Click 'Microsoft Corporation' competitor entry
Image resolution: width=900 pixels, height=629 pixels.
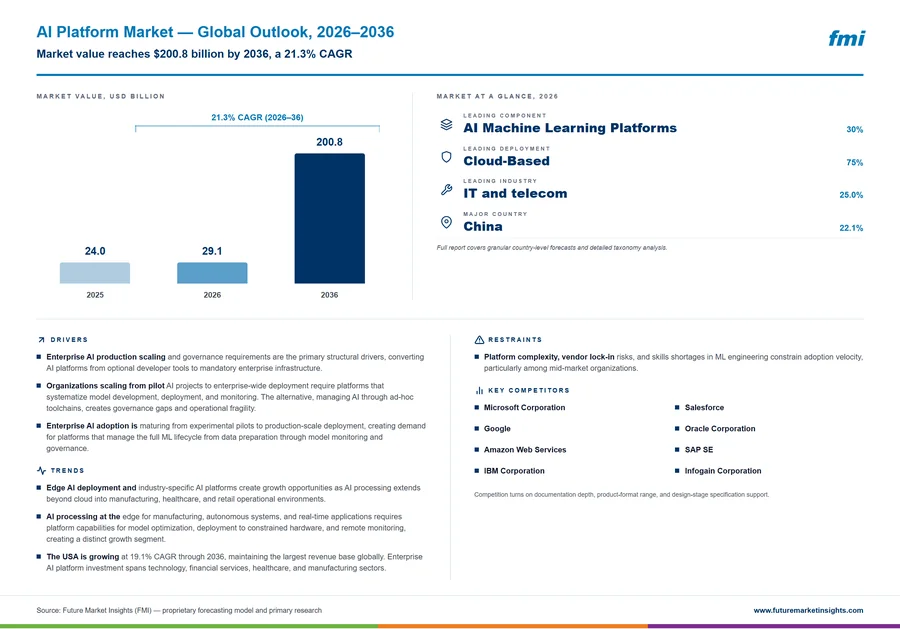pos(524,407)
